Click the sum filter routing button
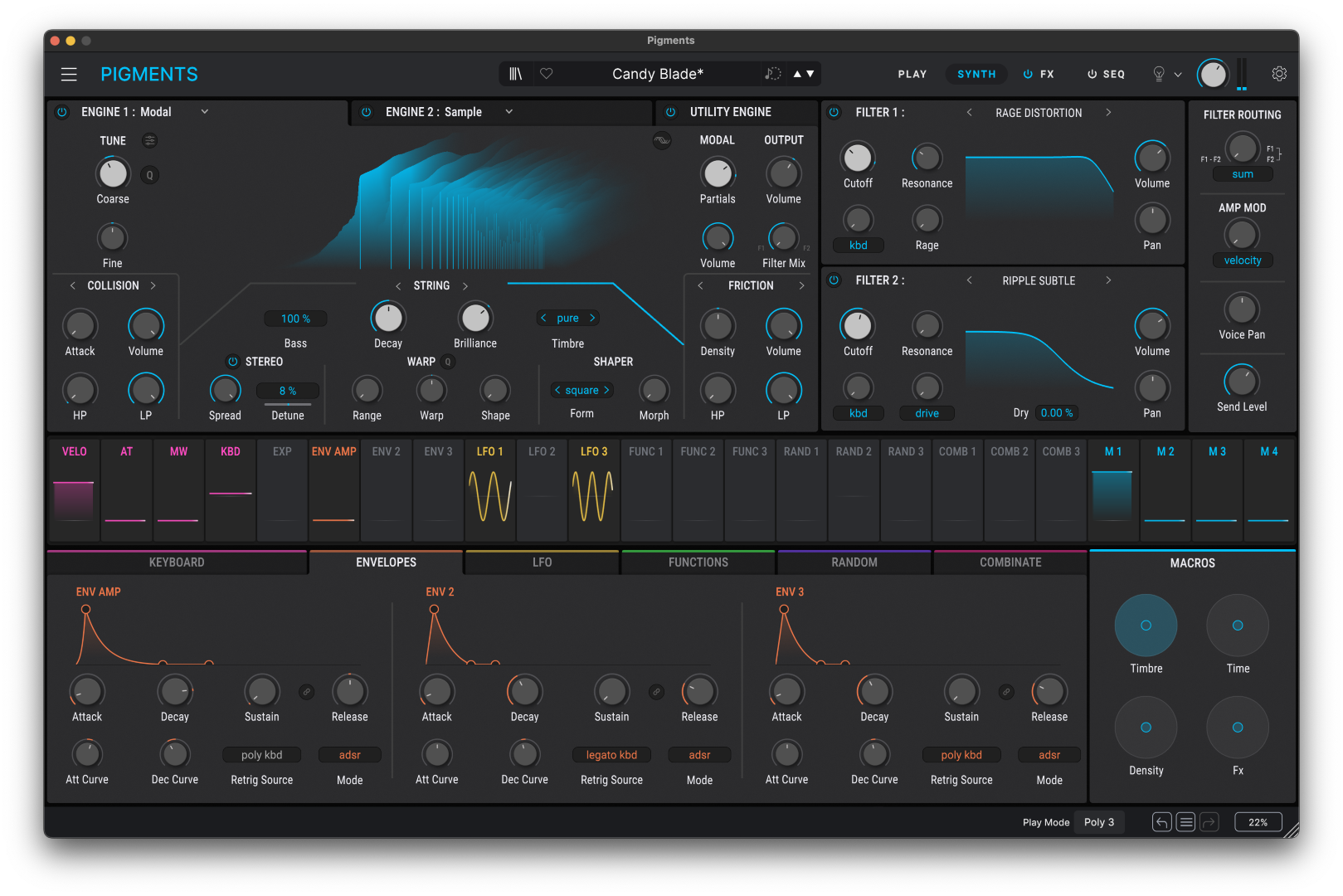The height and width of the screenshot is (896, 1343). pyautogui.click(x=1242, y=173)
